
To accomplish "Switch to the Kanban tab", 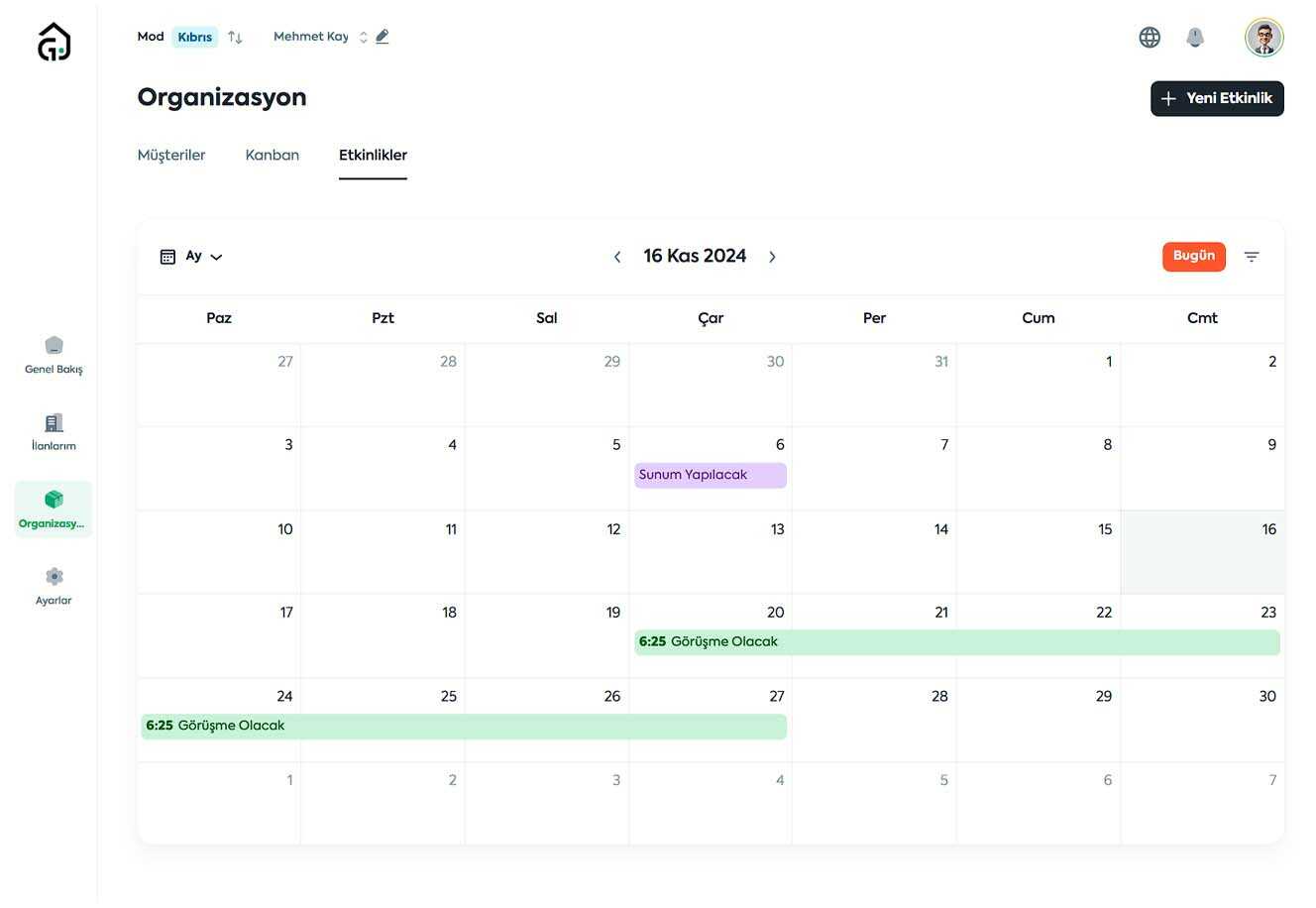I will tap(273, 156).
